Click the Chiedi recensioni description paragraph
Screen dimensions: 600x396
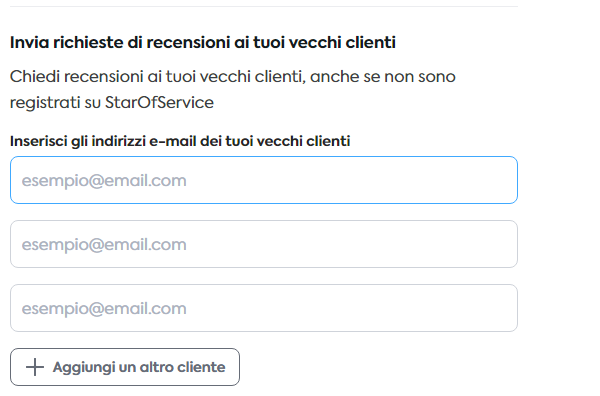tap(233, 90)
